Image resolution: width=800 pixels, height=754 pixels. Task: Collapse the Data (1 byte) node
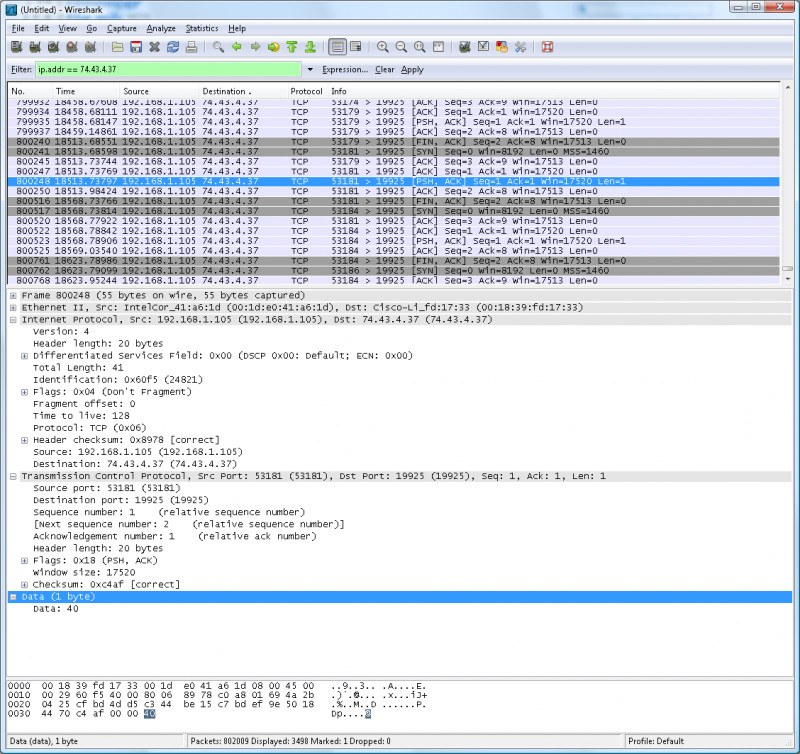[13, 597]
